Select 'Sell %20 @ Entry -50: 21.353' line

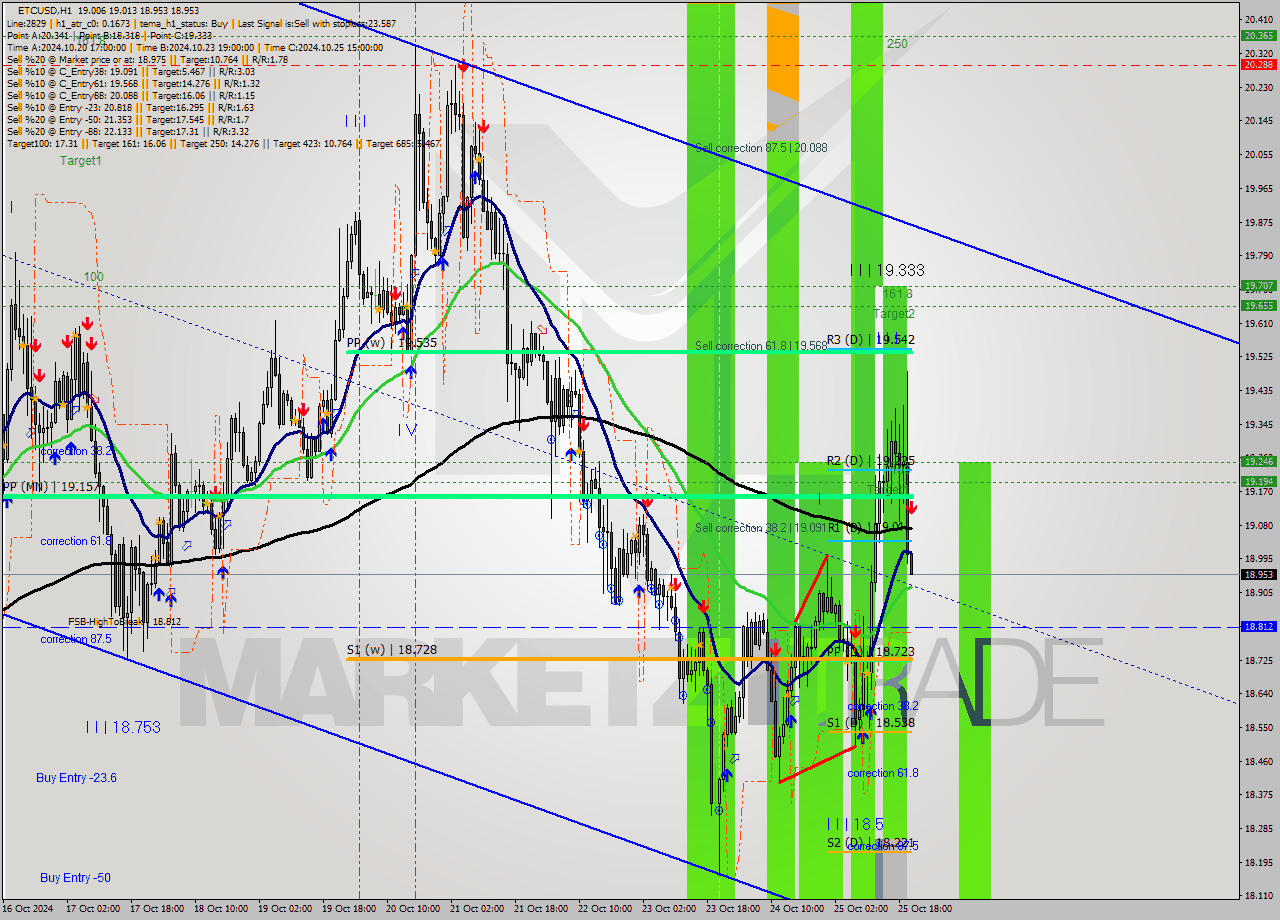128,119
